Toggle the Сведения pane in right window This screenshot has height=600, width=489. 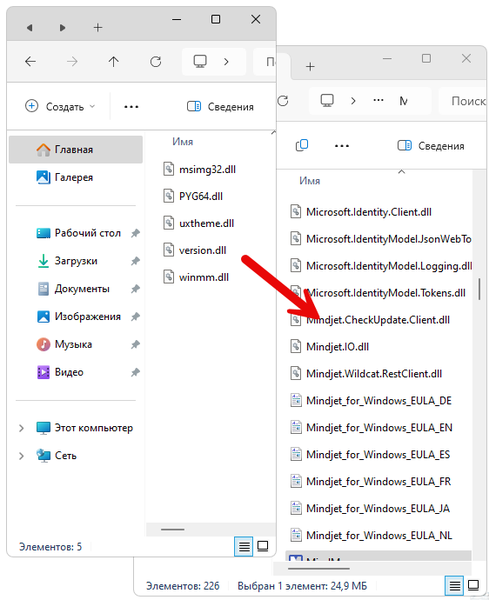coord(430,146)
